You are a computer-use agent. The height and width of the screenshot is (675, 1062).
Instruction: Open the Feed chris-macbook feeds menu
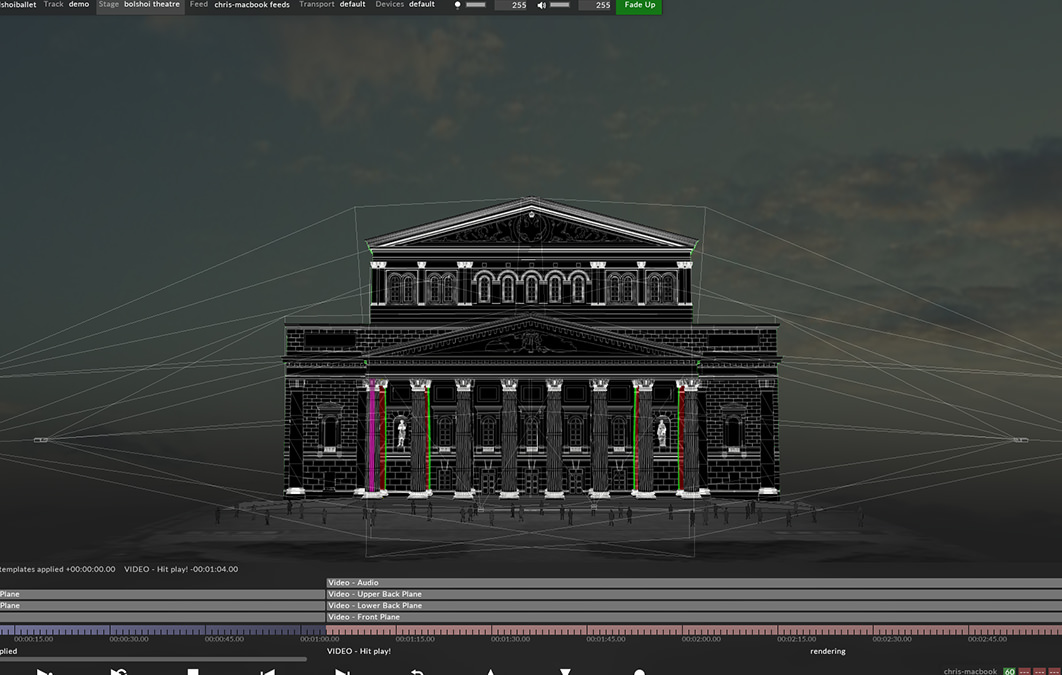click(x=240, y=5)
